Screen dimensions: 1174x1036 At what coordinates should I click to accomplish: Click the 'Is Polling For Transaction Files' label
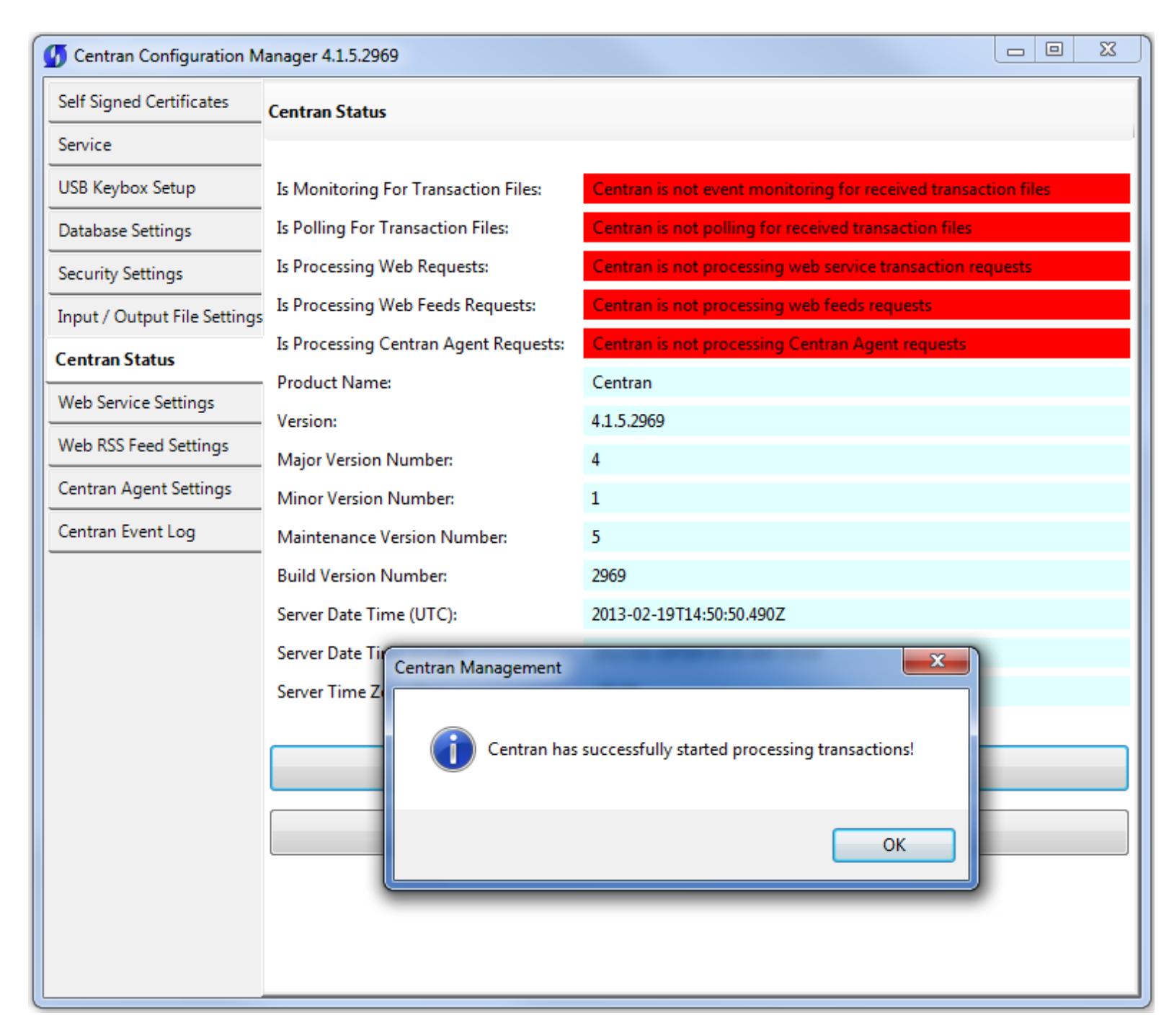[x=393, y=228]
